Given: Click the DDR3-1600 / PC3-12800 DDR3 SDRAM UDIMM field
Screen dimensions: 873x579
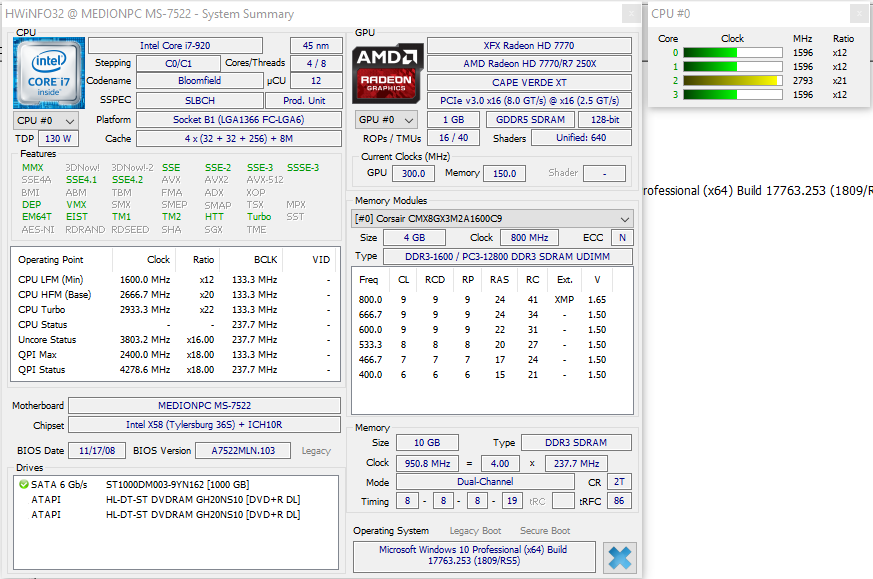Looking at the screenshot, I should point(507,257).
